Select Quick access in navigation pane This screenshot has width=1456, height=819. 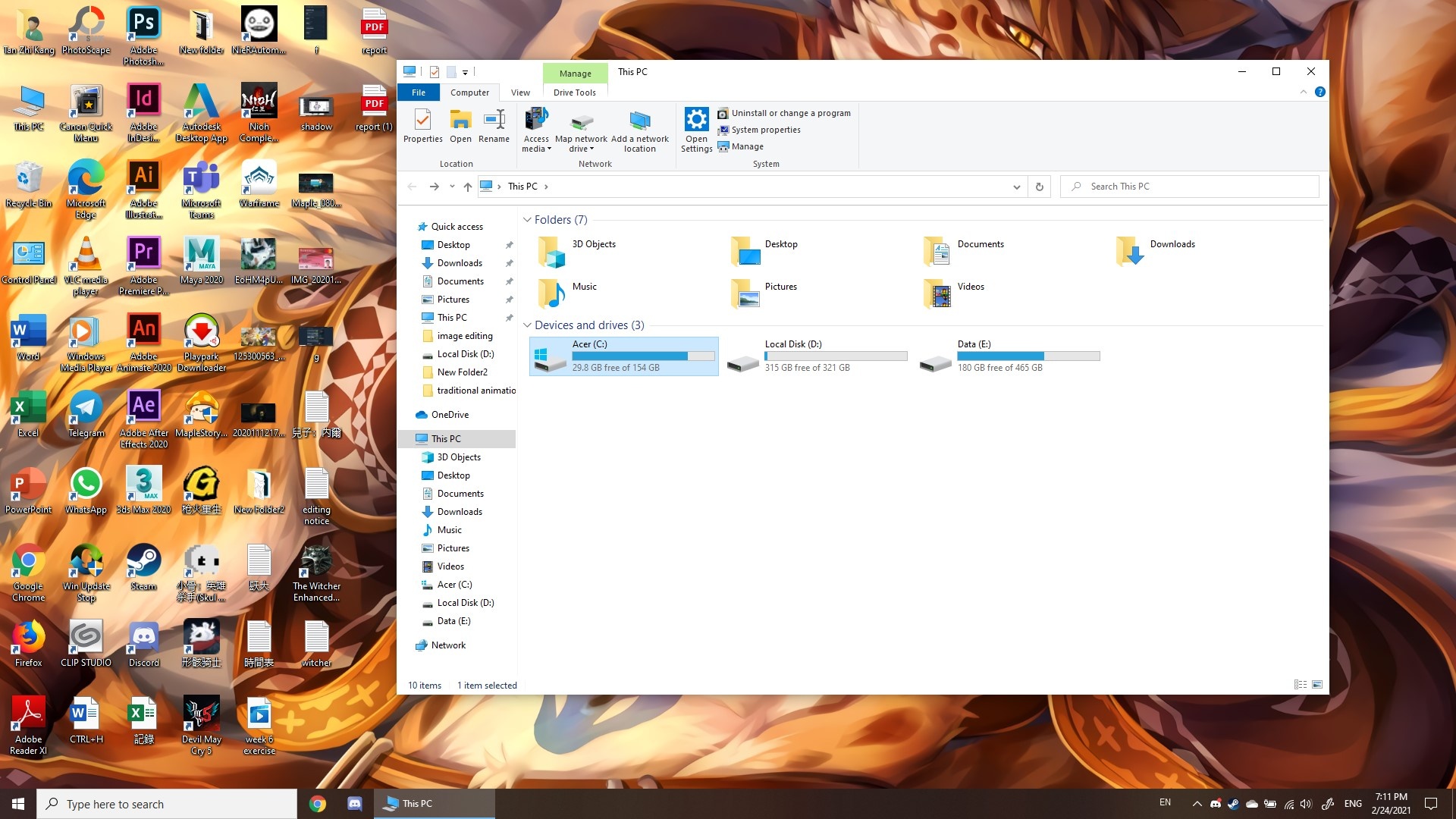(457, 227)
